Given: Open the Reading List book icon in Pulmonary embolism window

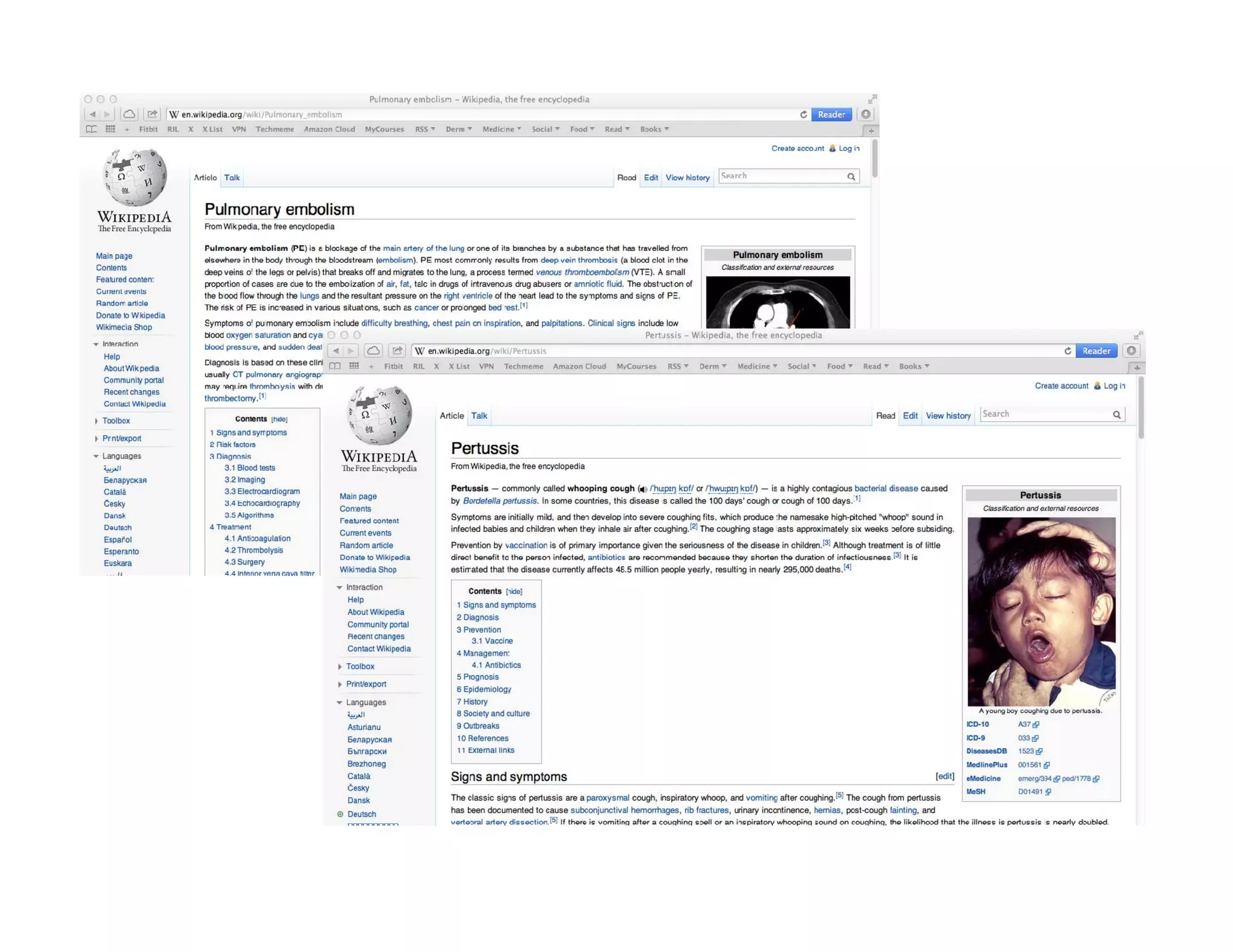Looking at the screenshot, I should (91, 129).
